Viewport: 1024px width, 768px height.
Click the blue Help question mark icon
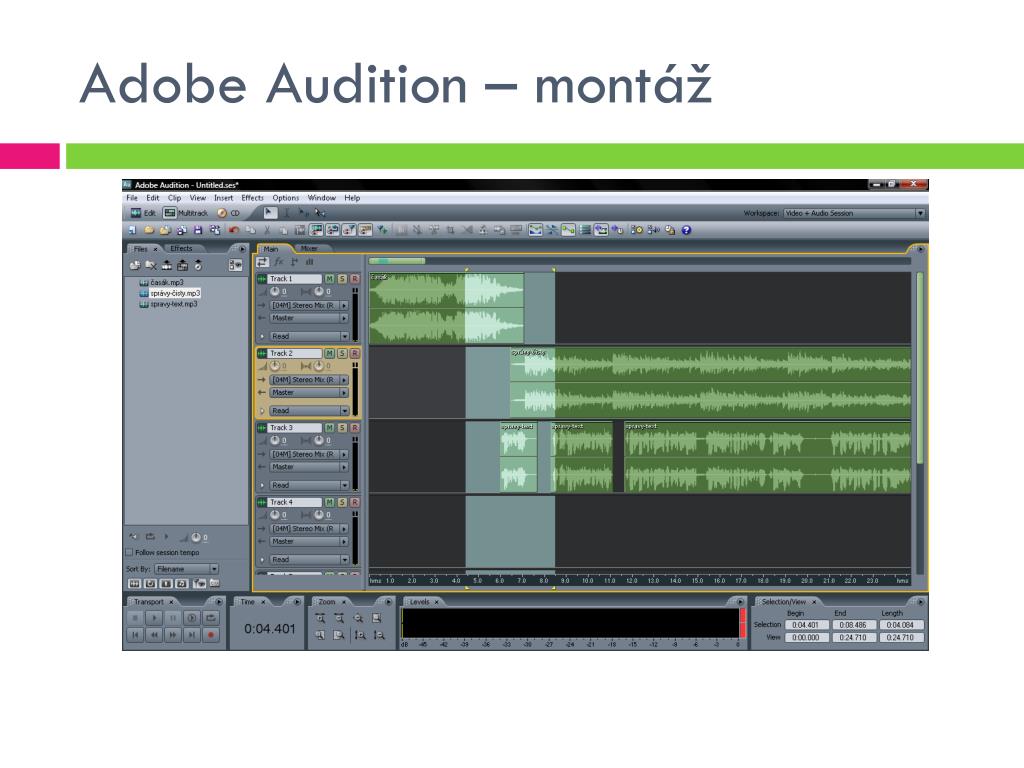coord(686,230)
